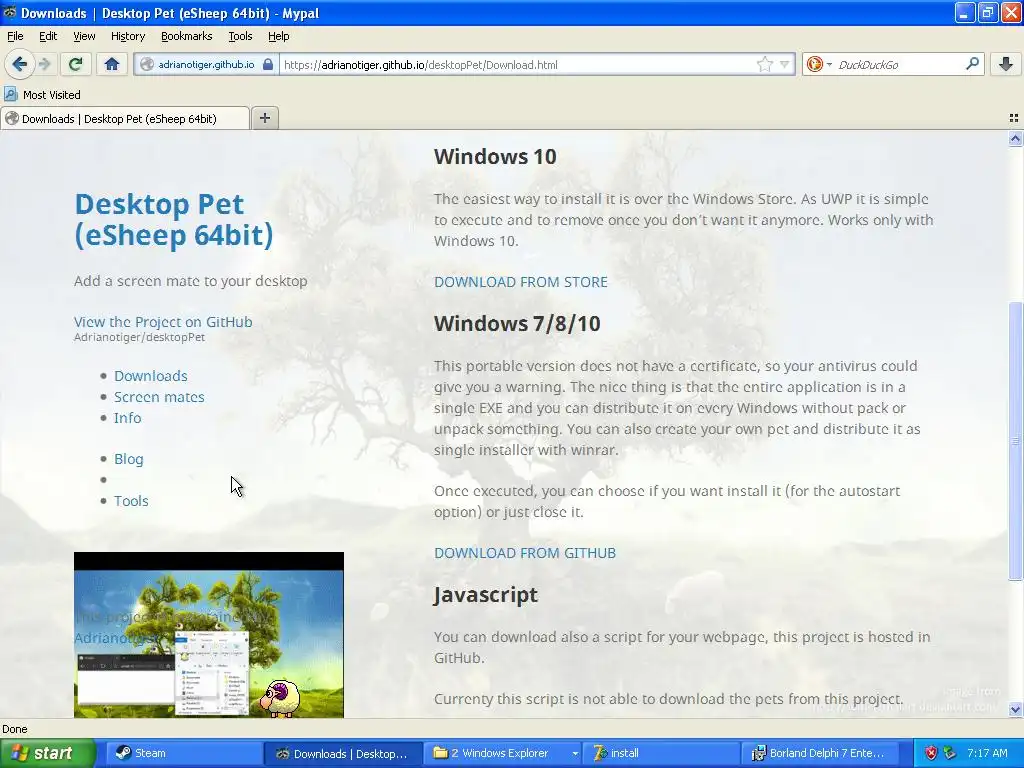Viewport: 1024px width, 768px height.
Task: Click the vertical scrollbar thumb
Action: [1015, 441]
